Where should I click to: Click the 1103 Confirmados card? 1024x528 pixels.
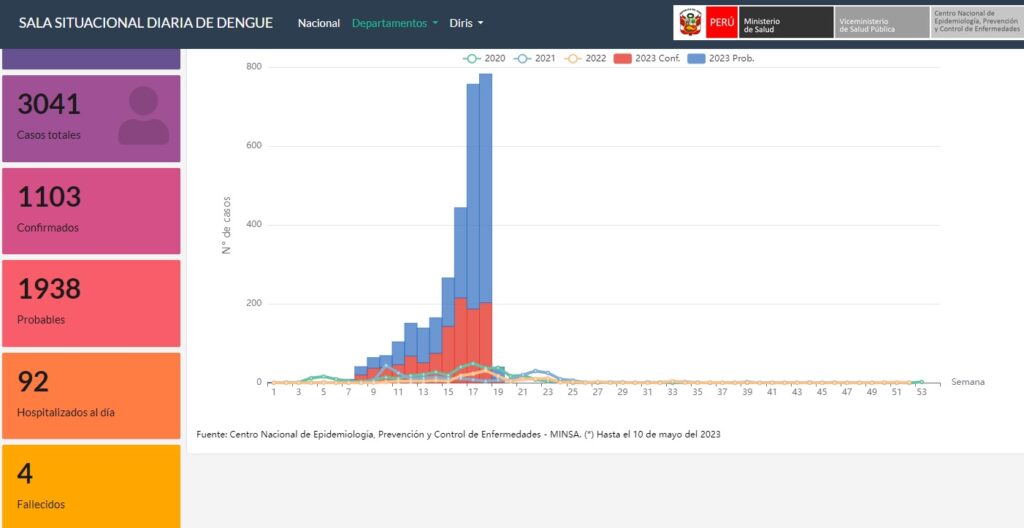91,210
